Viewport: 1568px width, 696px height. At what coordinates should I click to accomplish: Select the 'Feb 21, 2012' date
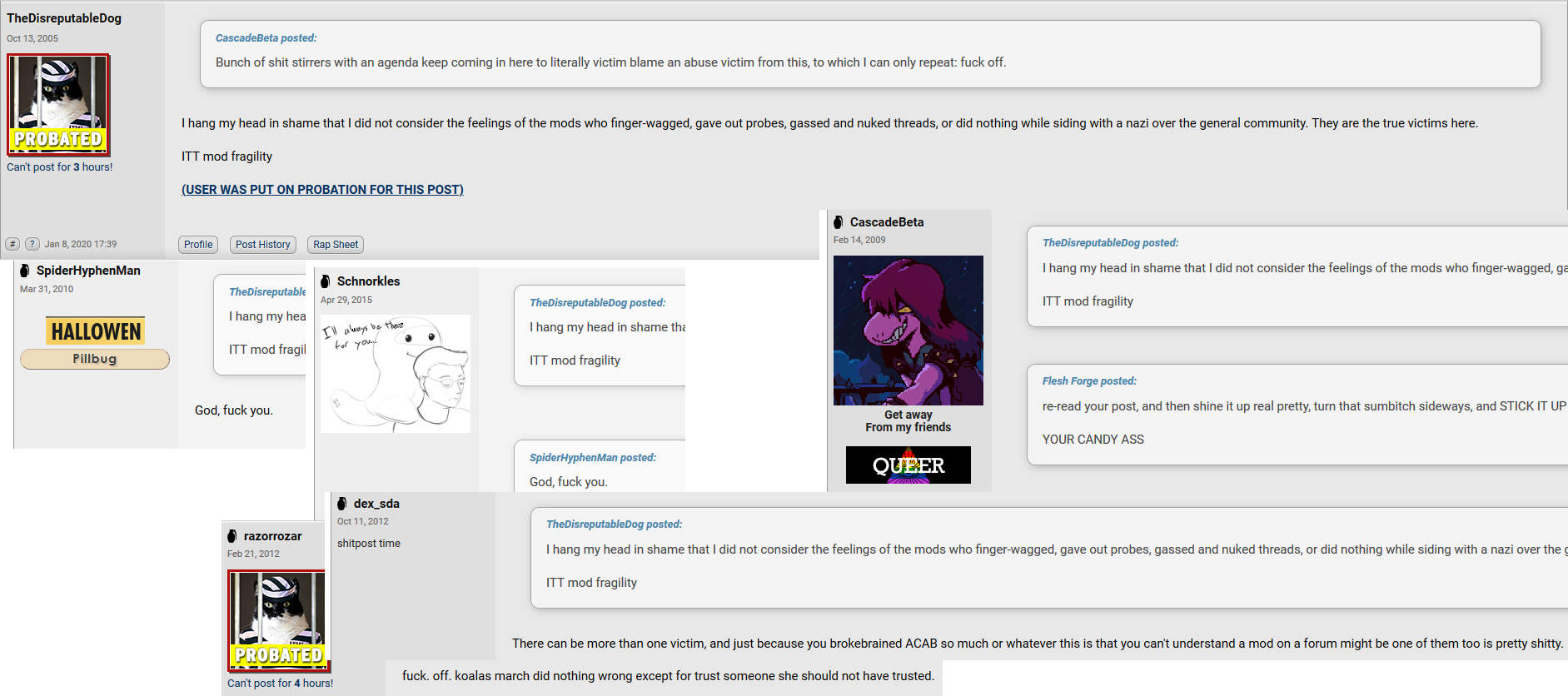click(x=253, y=554)
